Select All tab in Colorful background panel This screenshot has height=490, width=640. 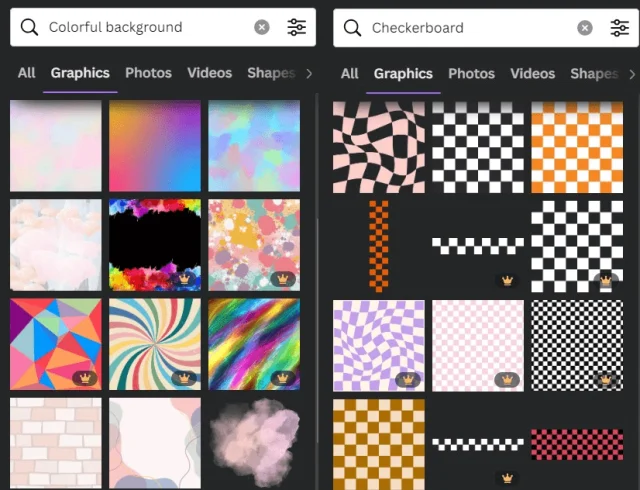point(27,73)
